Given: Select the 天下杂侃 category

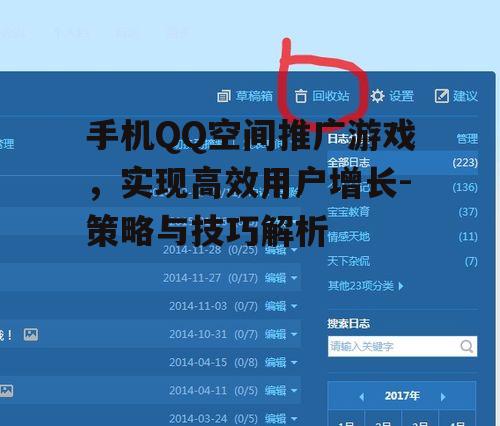Looking at the screenshot, I should (x=349, y=261).
